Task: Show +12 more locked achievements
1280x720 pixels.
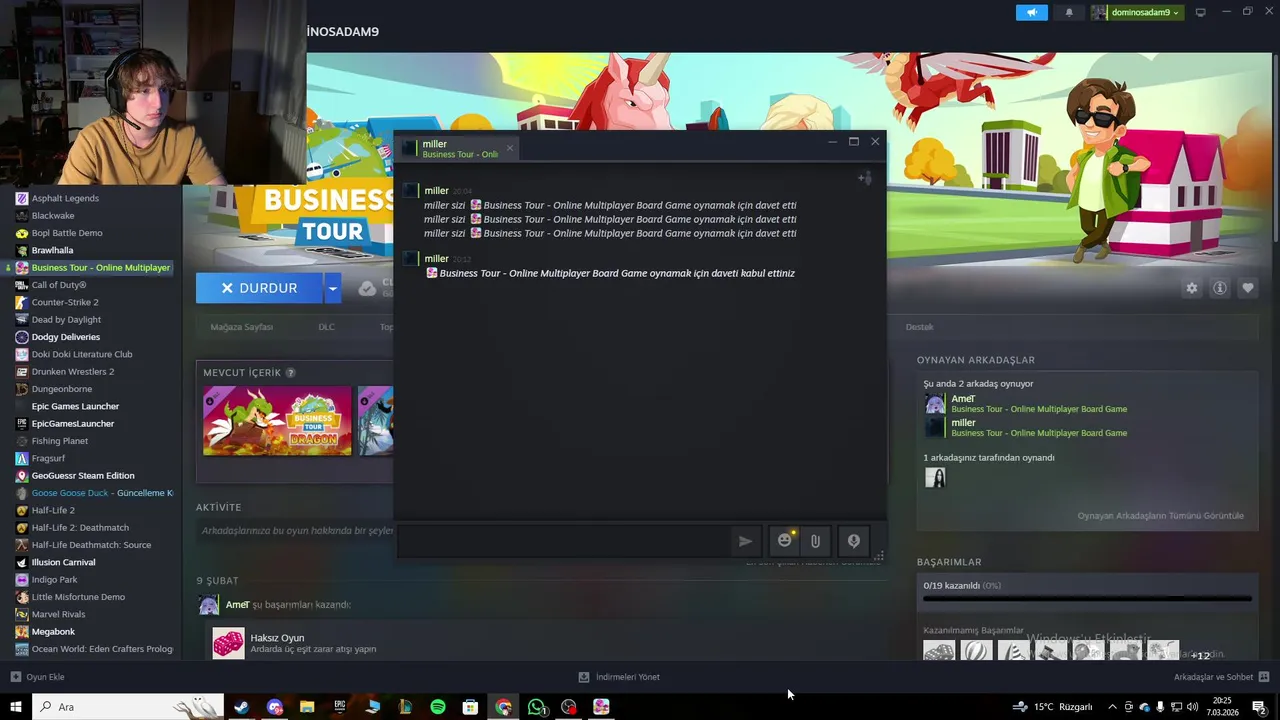Action: (1201, 655)
